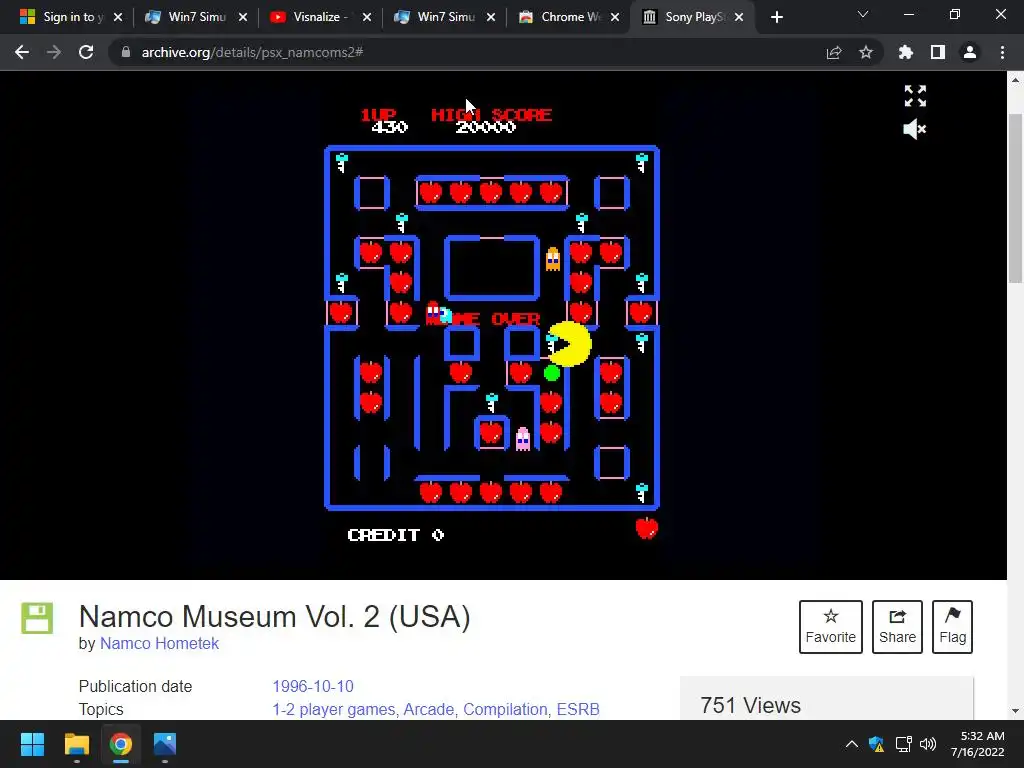This screenshot has height=768, width=1024.
Task: Click the scrollbar down arrow
Action: [x=1015, y=711]
